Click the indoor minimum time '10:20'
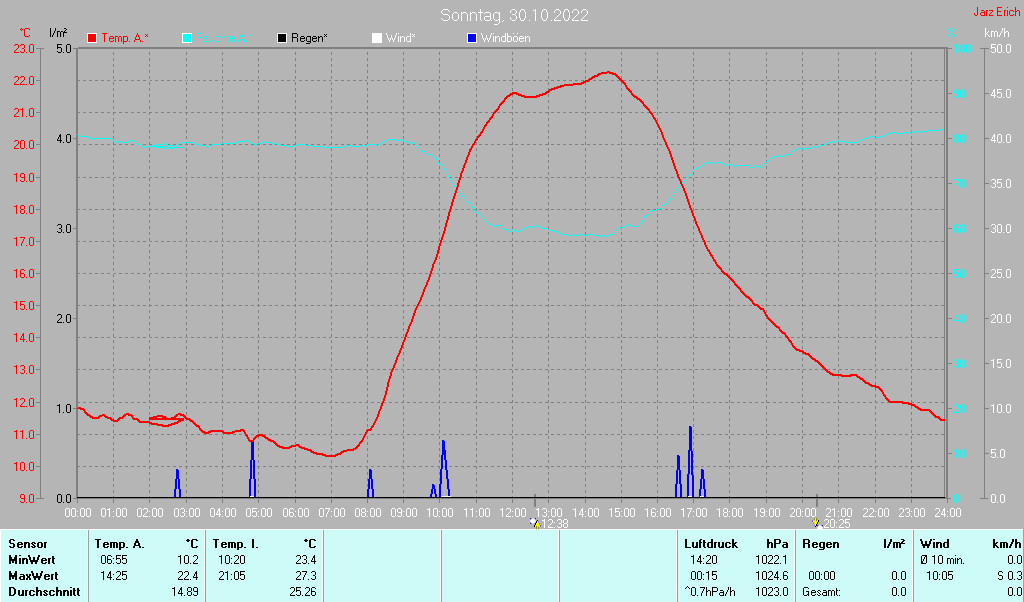This screenshot has width=1024, height=602. [x=231, y=560]
